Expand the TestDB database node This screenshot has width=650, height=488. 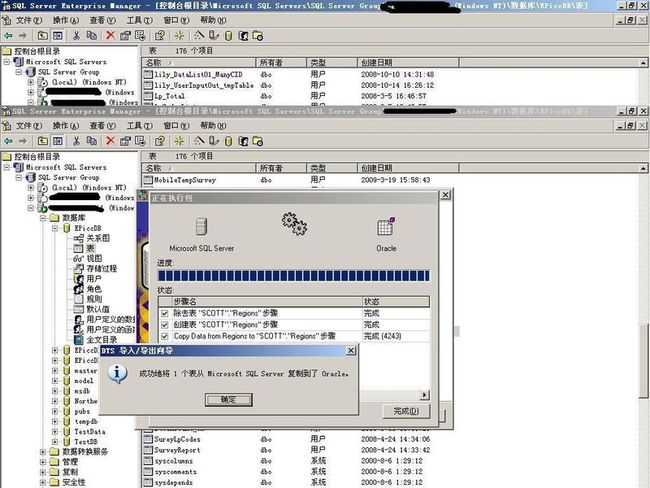pyautogui.click(x=55, y=442)
